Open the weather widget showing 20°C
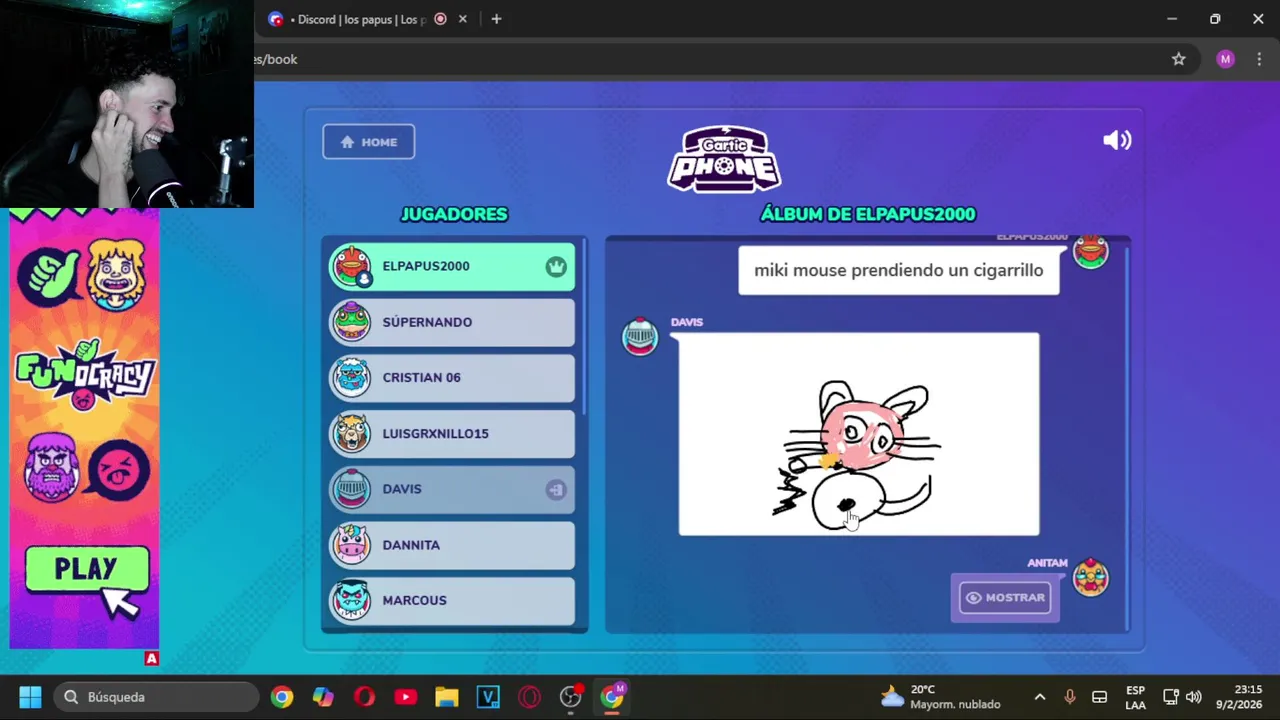Screen dimensions: 1280x720 (940, 697)
